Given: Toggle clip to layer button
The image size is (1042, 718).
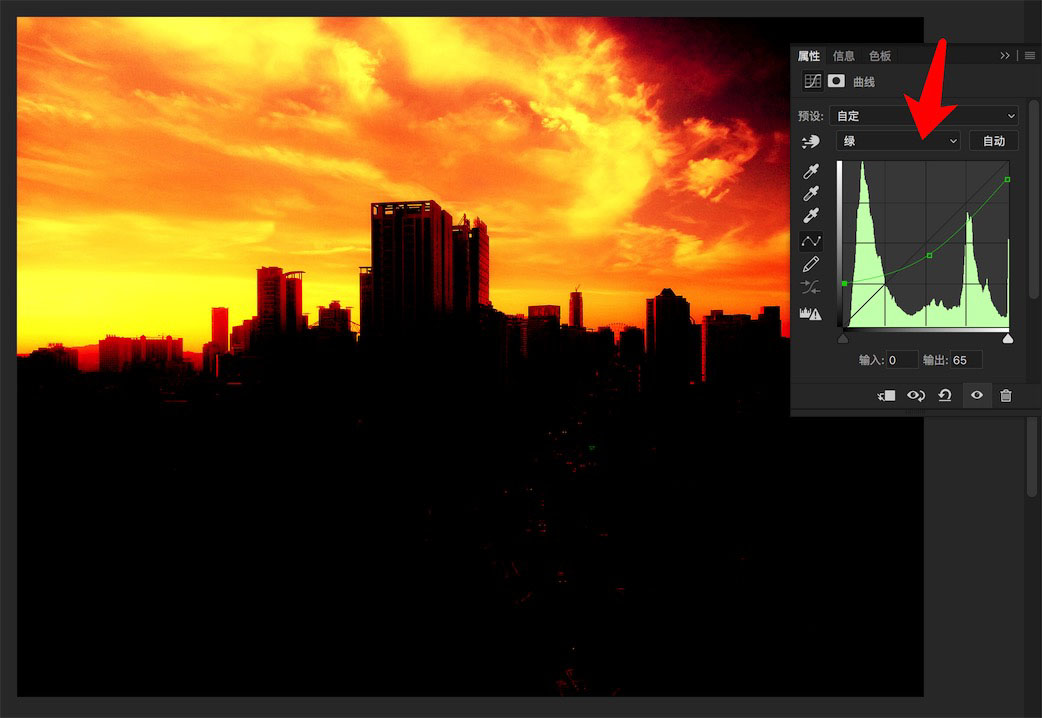Looking at the screenshot, I should [x=886, y=396].
